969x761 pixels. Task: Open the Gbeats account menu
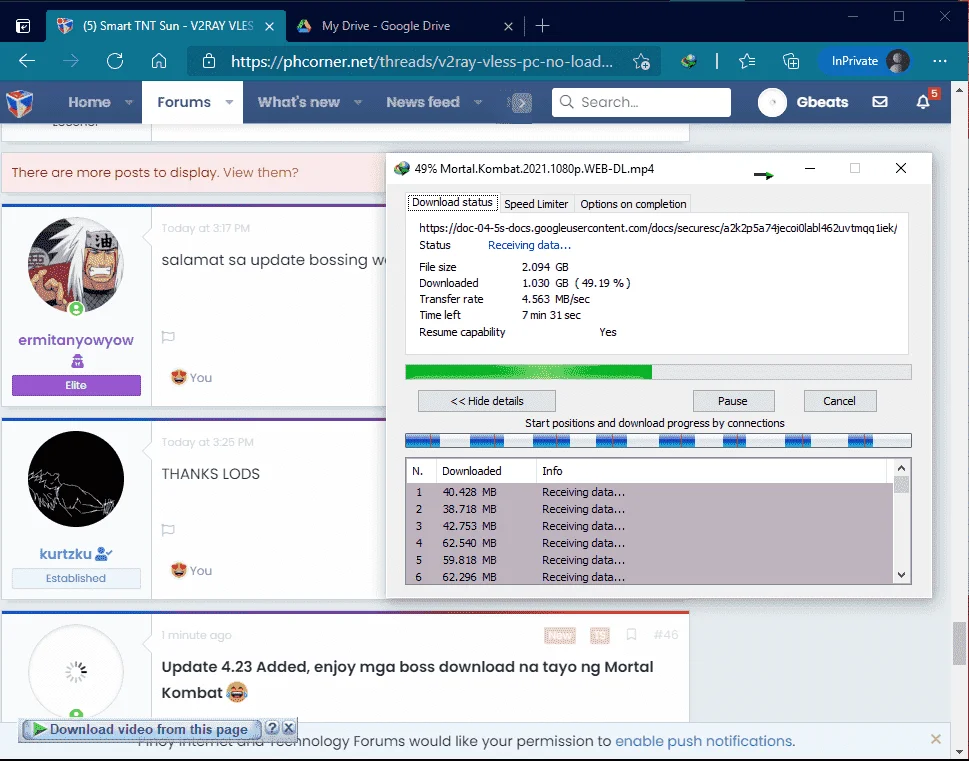pyautogui.click(x=803, y=102)
